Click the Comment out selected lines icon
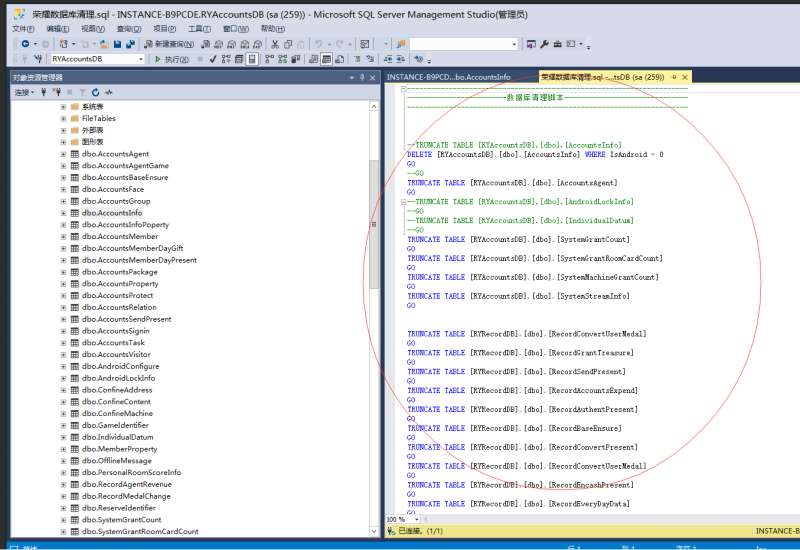This screenshot has height=550, width=800. tap(357, 59)
